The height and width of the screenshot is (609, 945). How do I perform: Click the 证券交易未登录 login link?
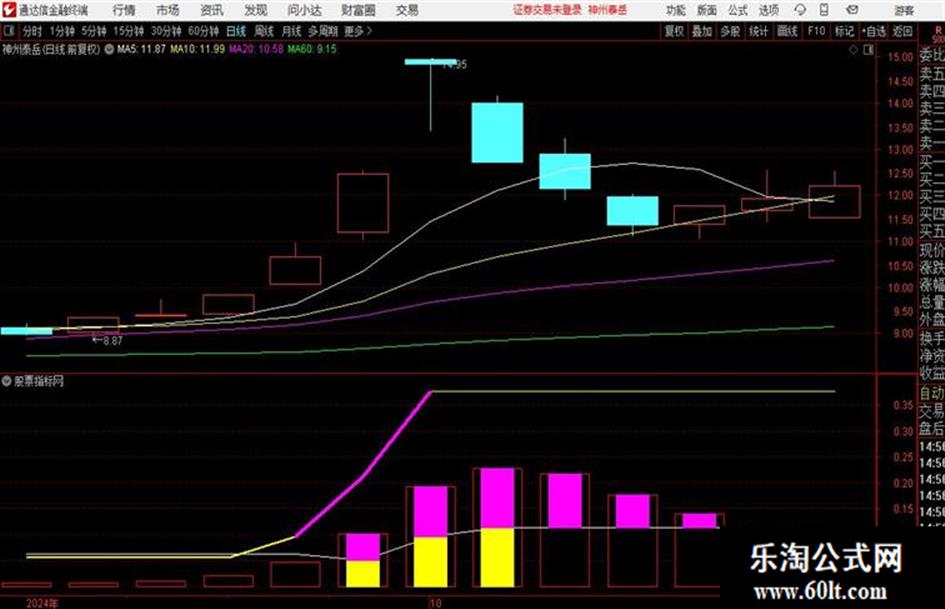pyautogui.click(x=547, y=10)
